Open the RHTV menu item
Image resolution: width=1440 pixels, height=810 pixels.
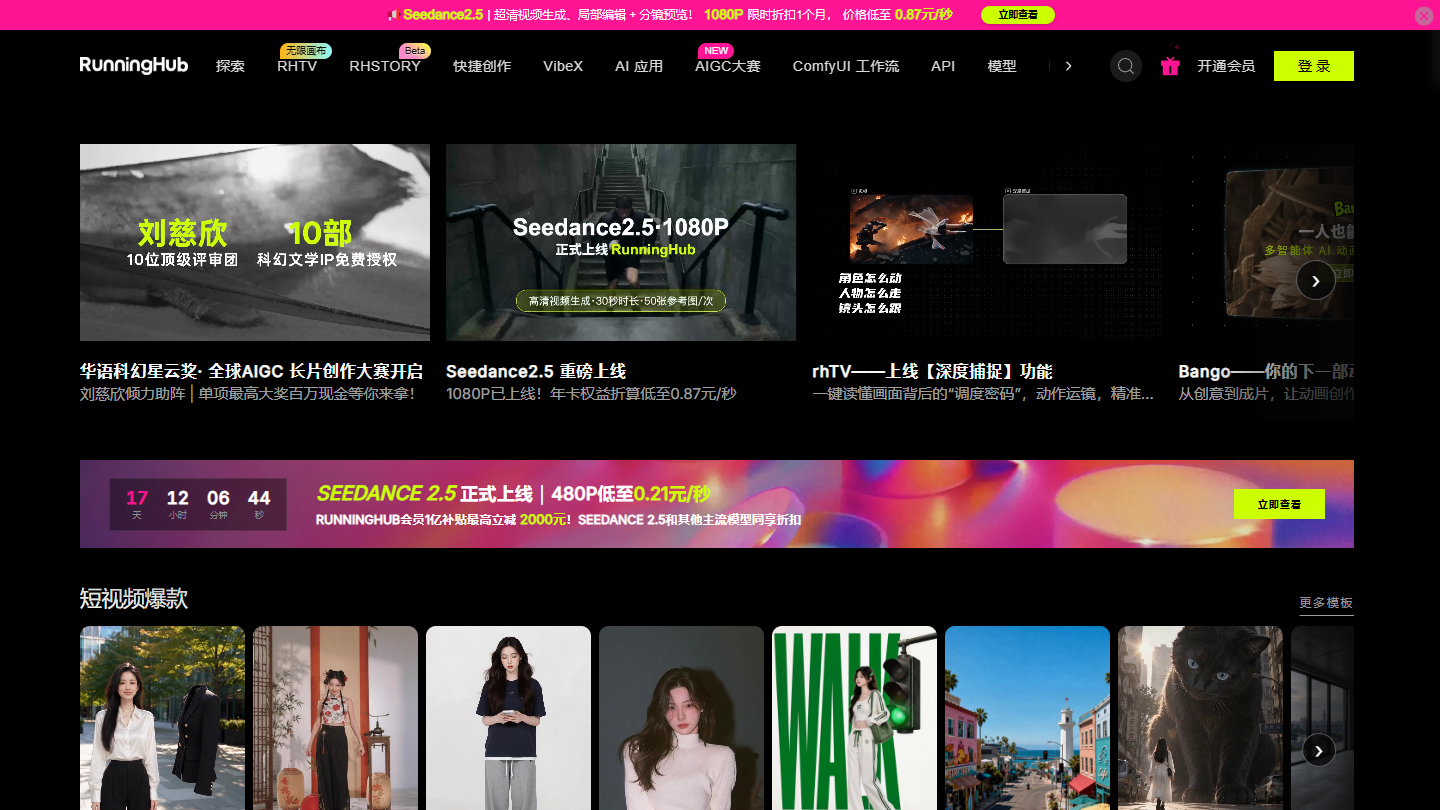[x=297, y=66]
